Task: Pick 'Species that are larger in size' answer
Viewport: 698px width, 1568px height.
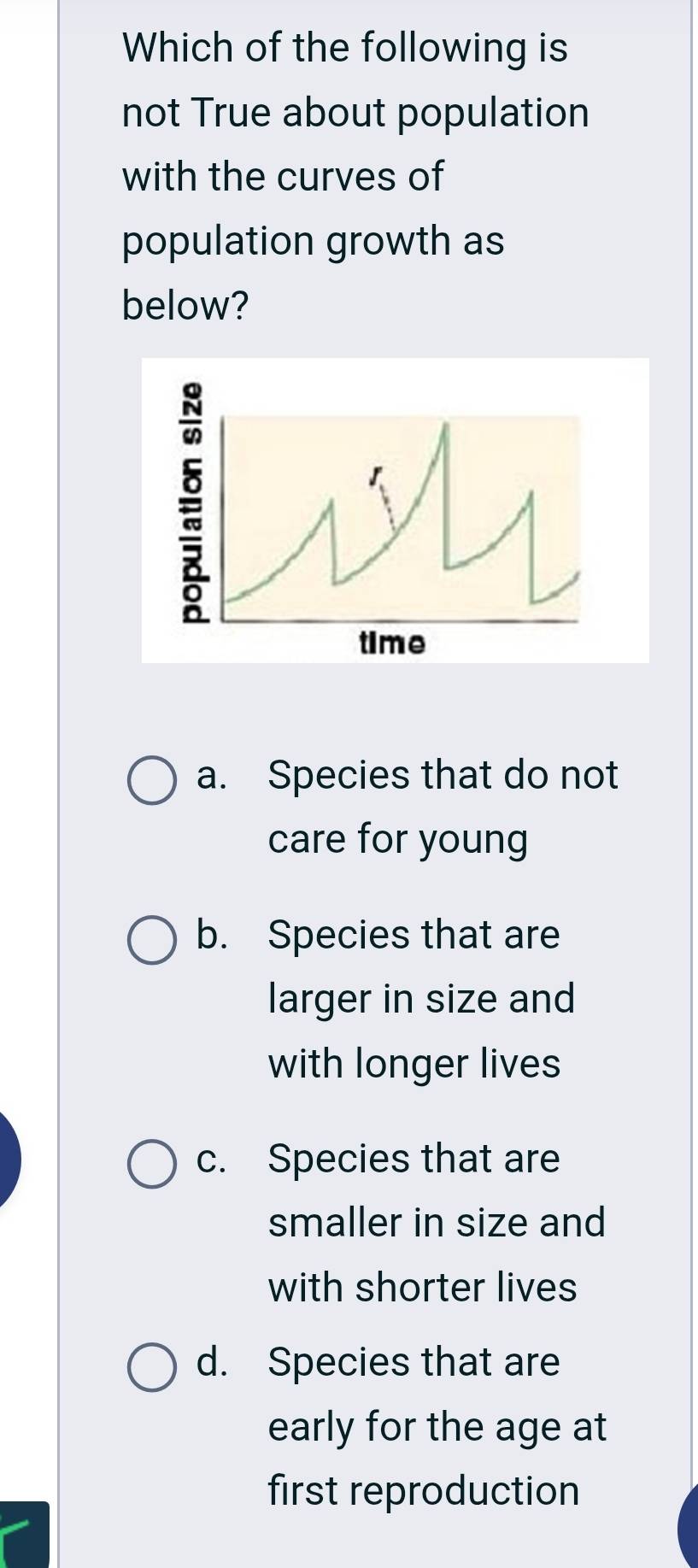Action: click(x=419, y=1000)
